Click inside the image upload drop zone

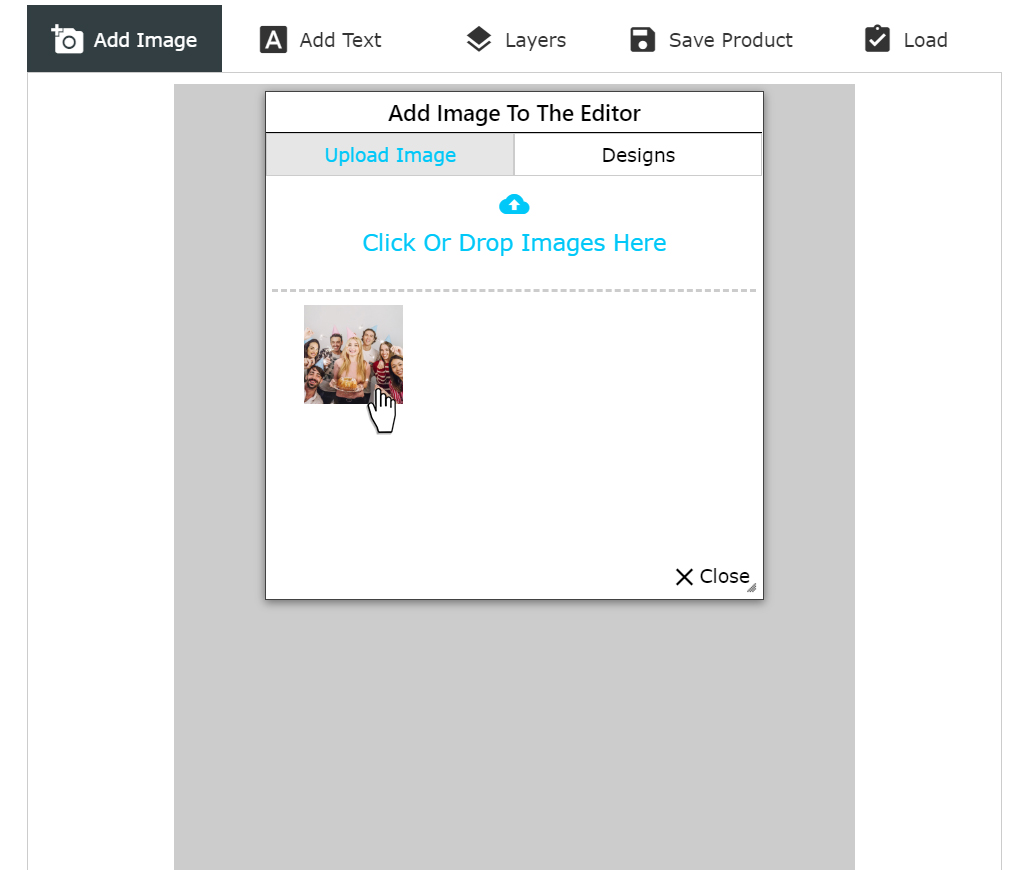[x=514, y=225]
